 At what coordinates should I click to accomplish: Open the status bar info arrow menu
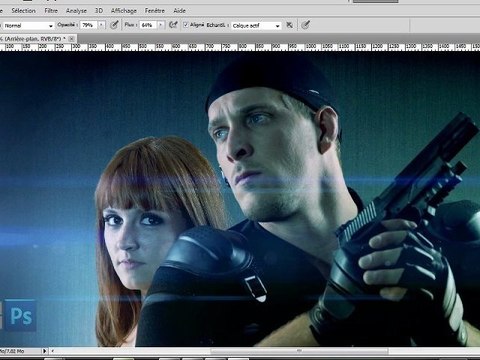[45, 351]
